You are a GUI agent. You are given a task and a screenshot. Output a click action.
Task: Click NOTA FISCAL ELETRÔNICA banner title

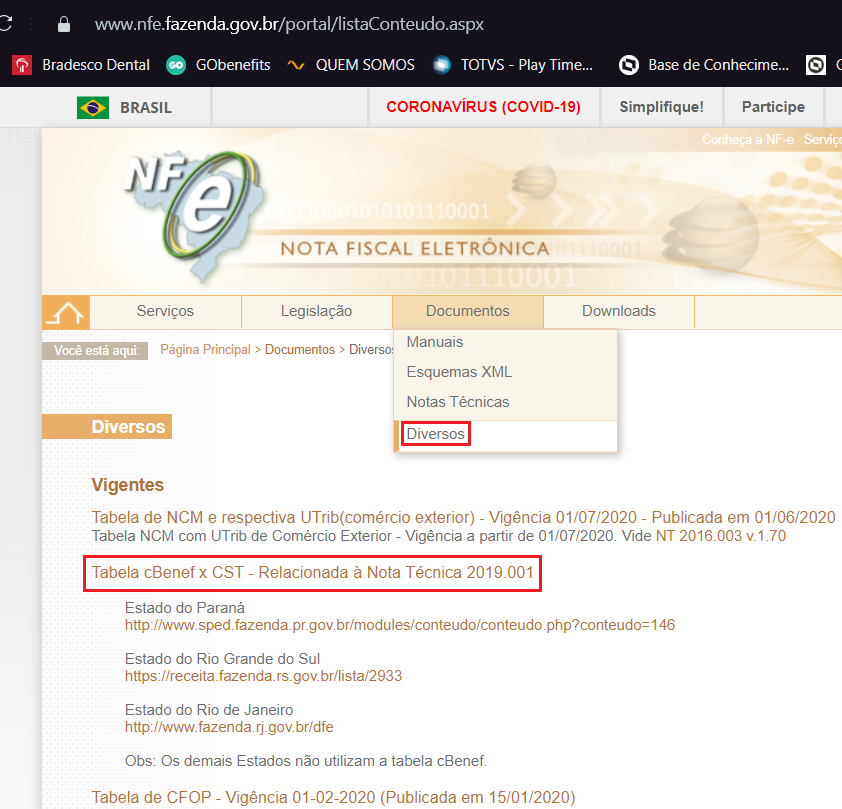click(415, 249)
